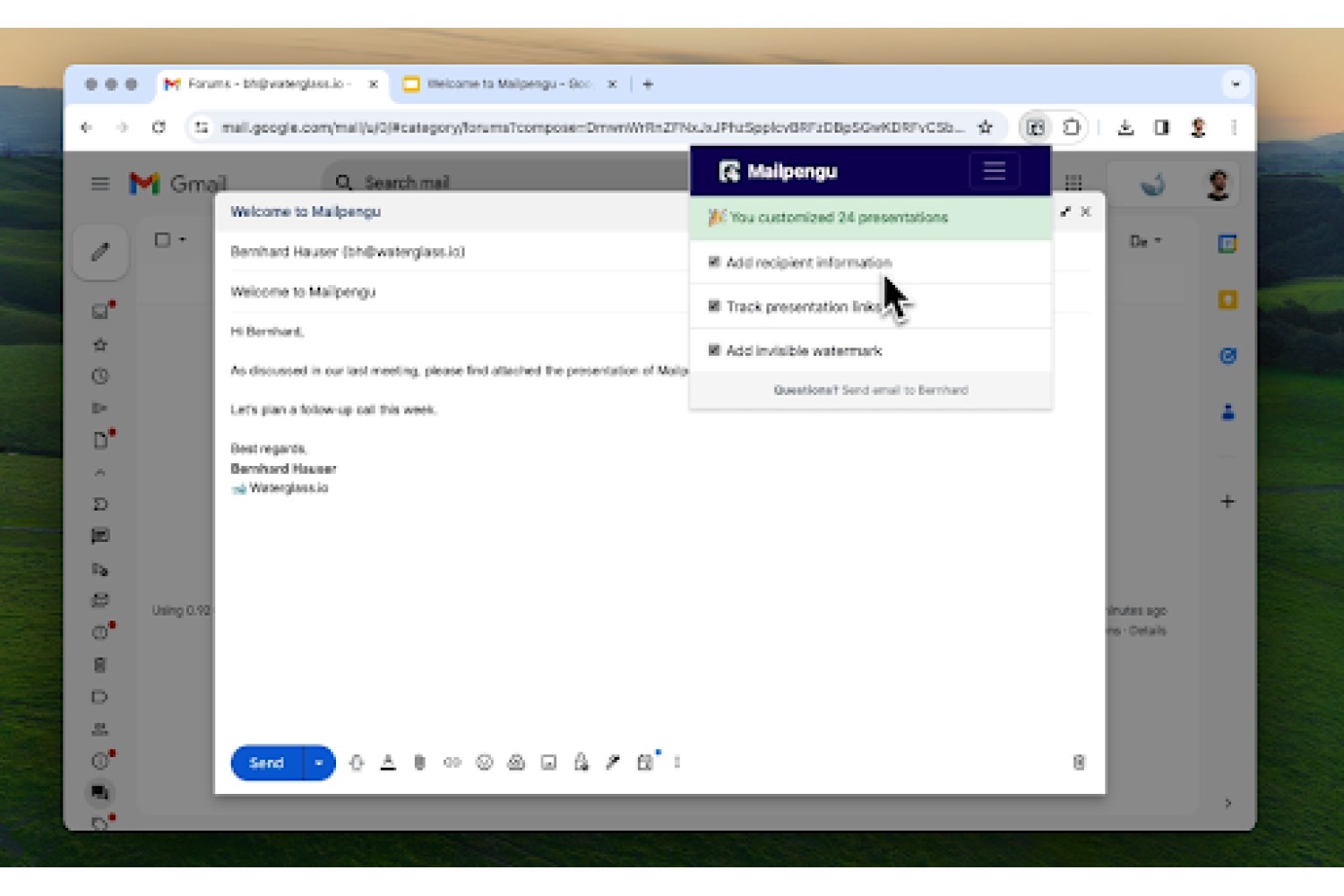The width and height of the screenshot is (1344, 896).
Task: Open the browser extensions puzzle icon
Action: 1071,127
